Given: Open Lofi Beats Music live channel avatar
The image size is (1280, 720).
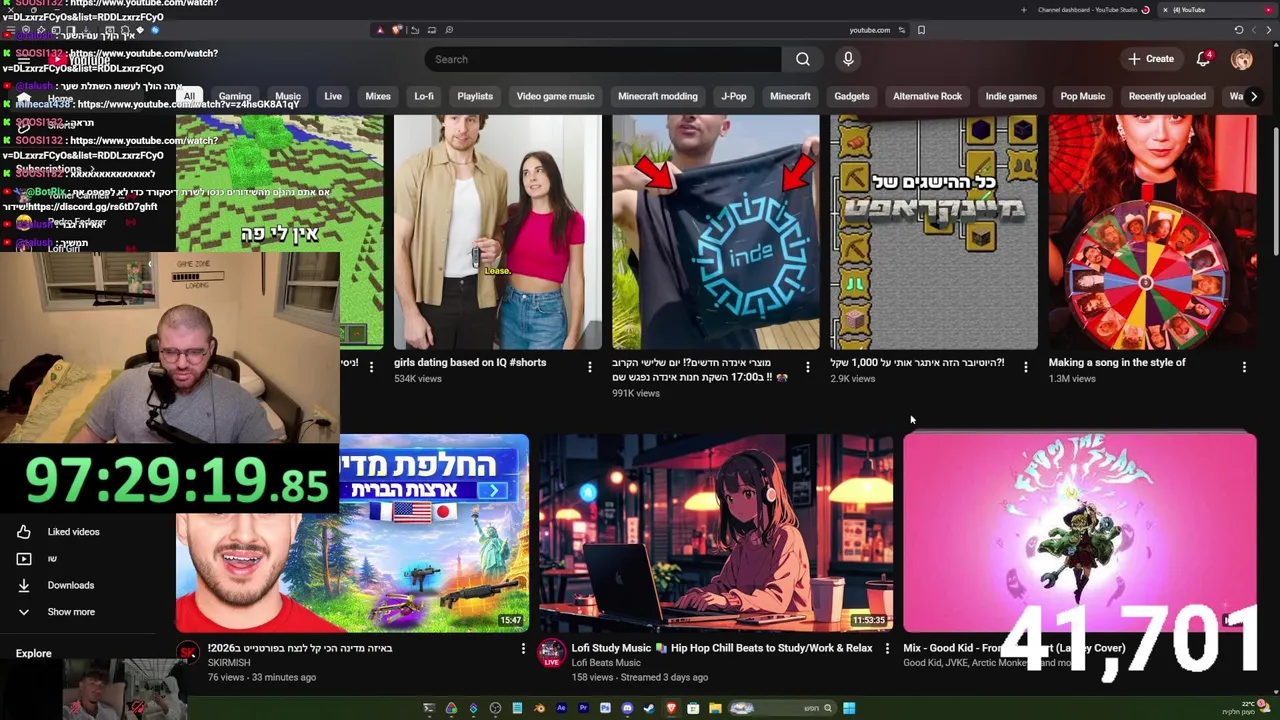Looking at the screenshot, I should [x=551, y=654].
